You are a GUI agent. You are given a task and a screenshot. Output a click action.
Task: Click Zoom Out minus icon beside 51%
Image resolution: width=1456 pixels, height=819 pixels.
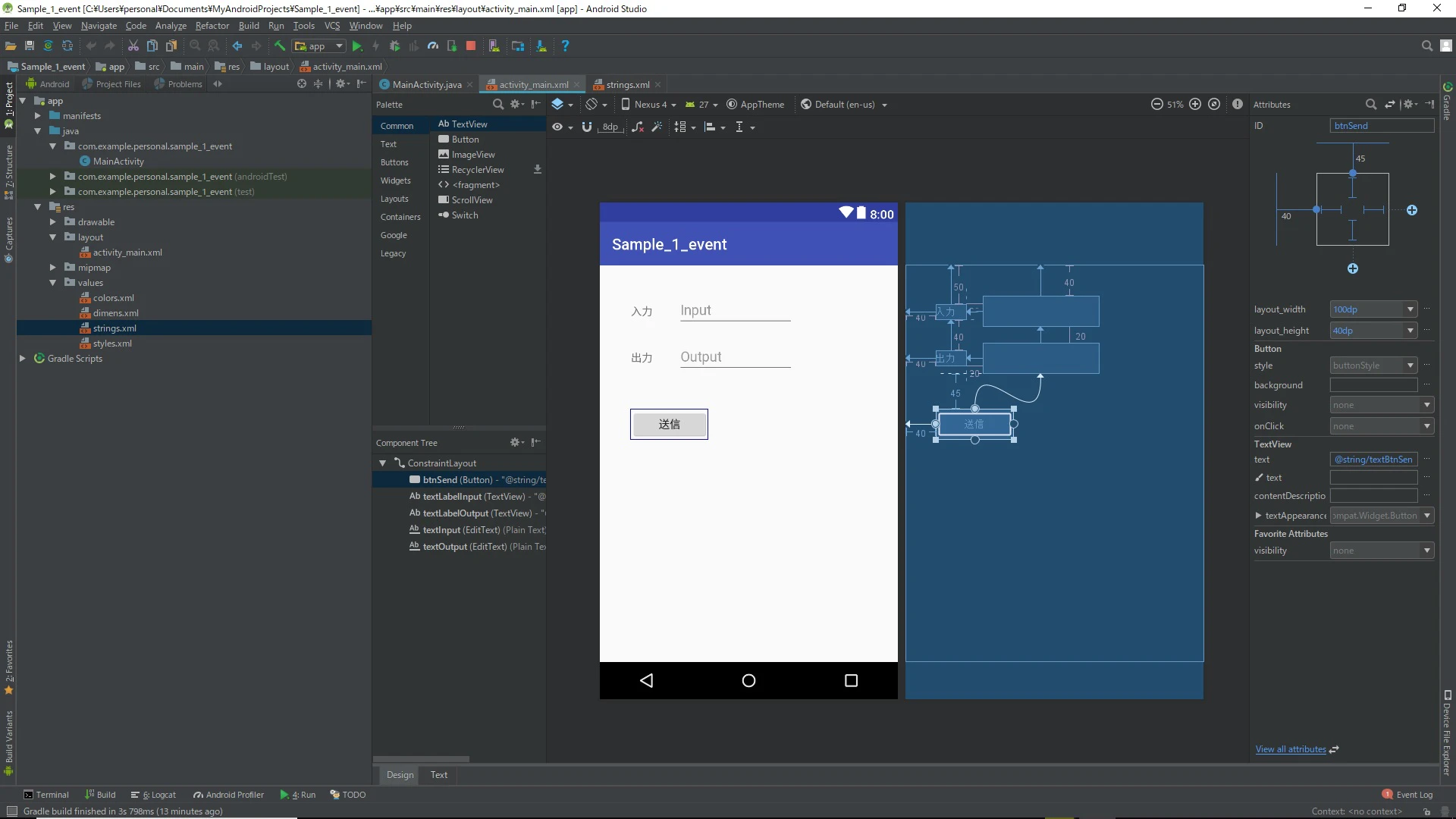[1157, 105]
